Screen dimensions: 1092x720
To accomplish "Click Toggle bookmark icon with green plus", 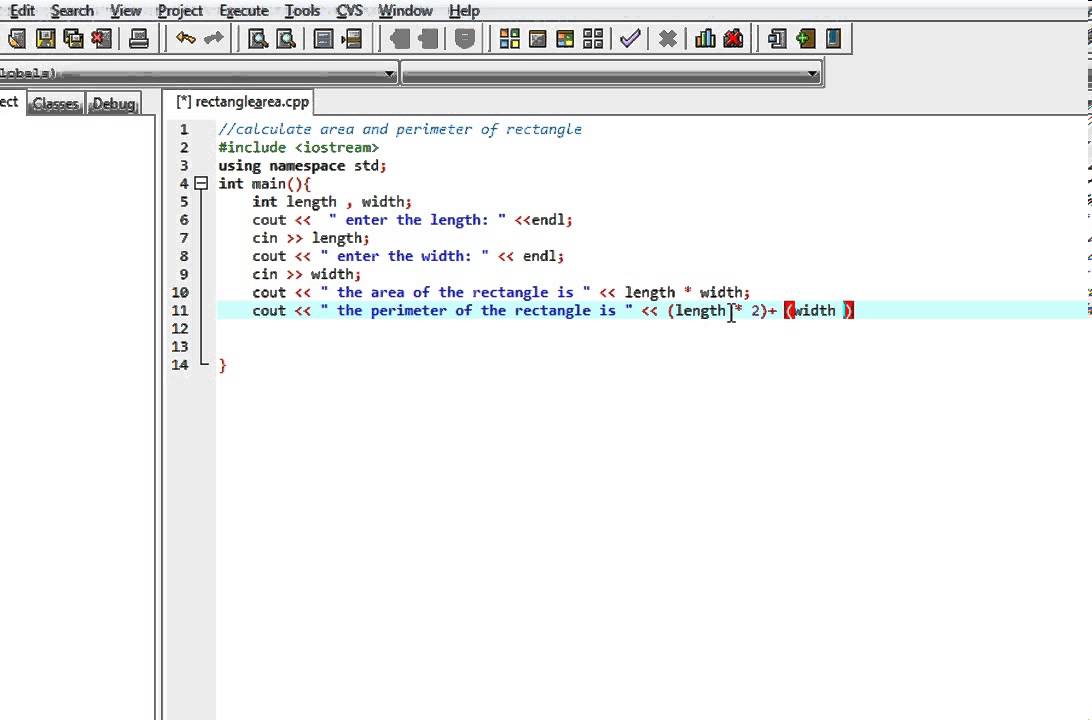I will click(x=806, y=38).
